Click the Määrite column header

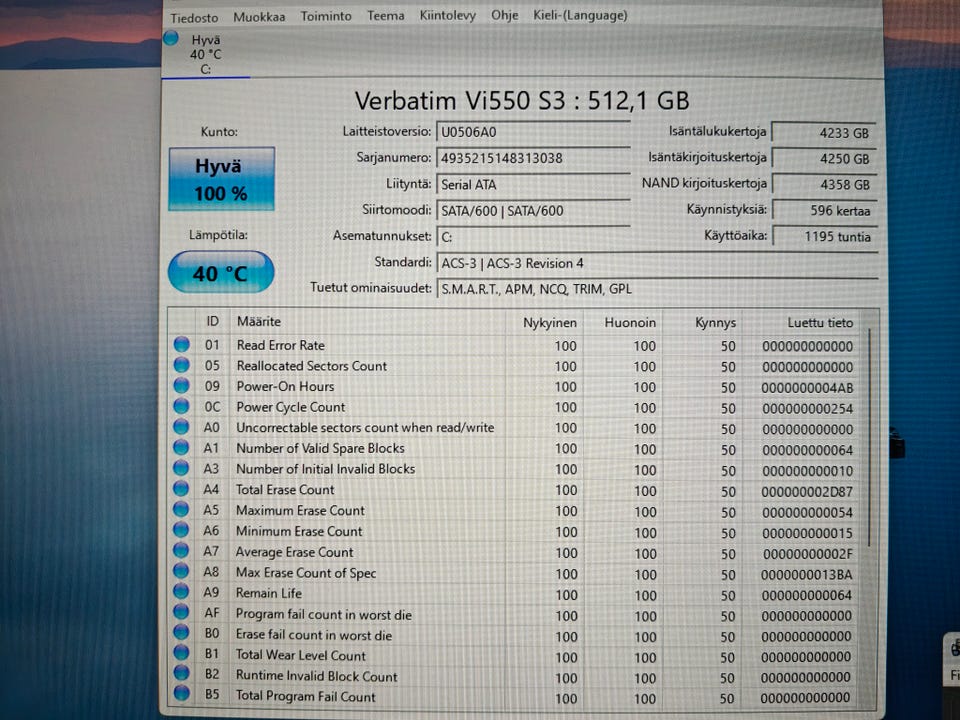pos(258,321)
